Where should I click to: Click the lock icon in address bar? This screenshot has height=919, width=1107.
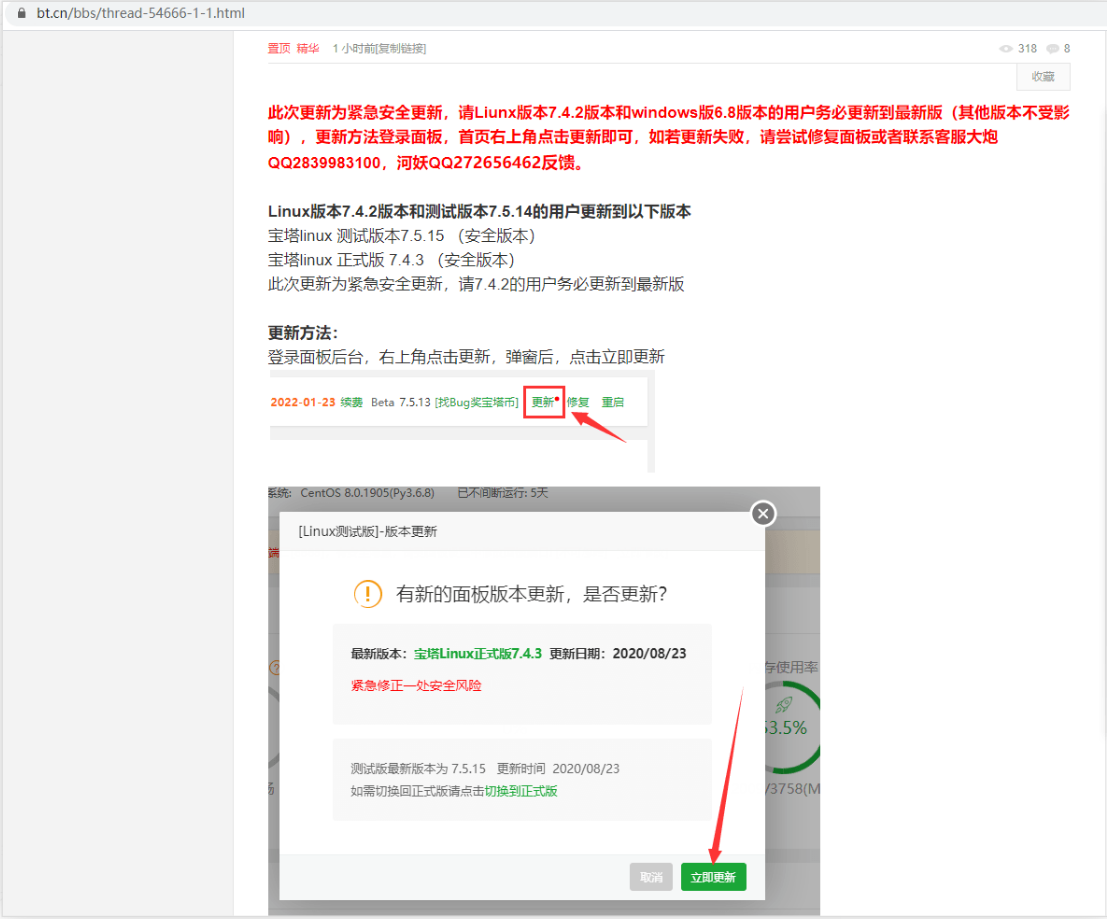pos(22,13)
